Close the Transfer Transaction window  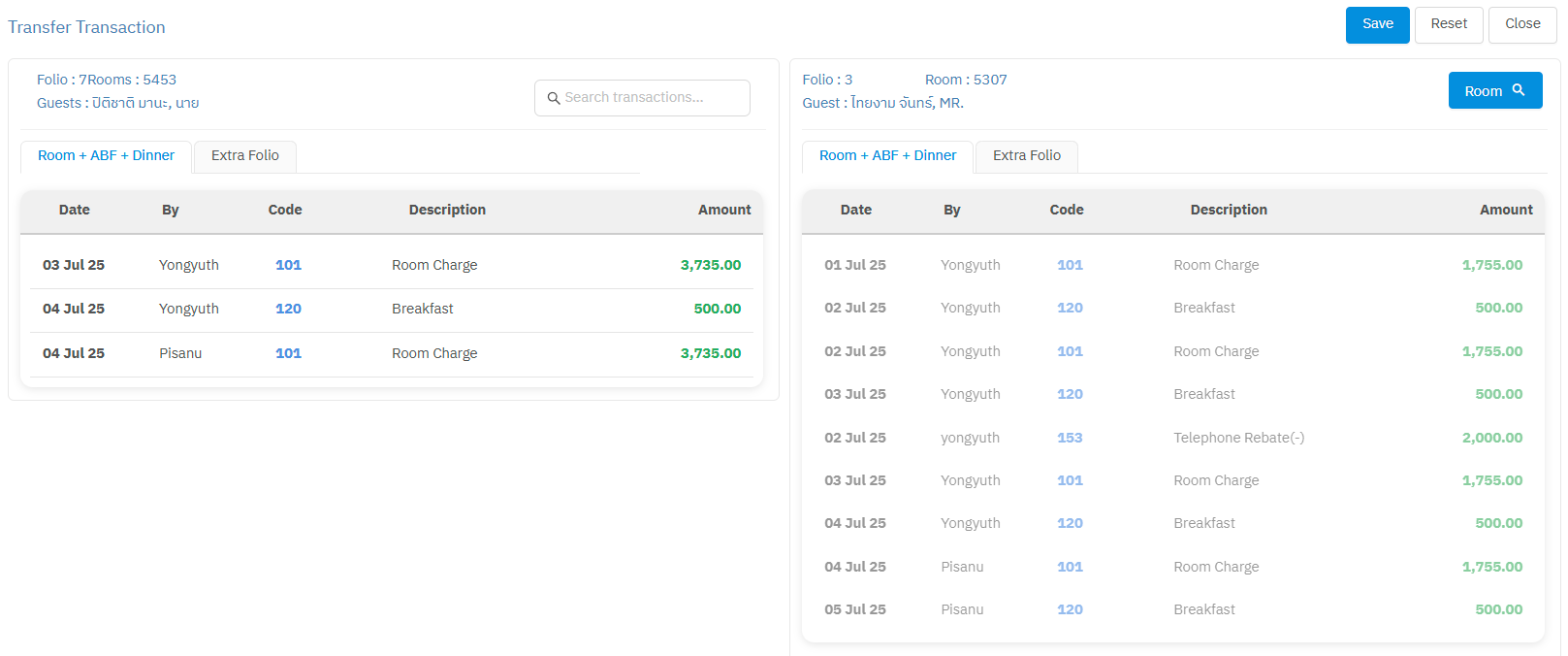(x=1521, y=24)
